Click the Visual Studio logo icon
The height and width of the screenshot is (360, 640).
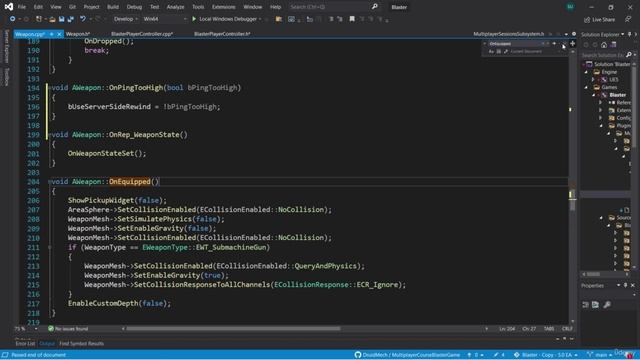tap(9, 7)
